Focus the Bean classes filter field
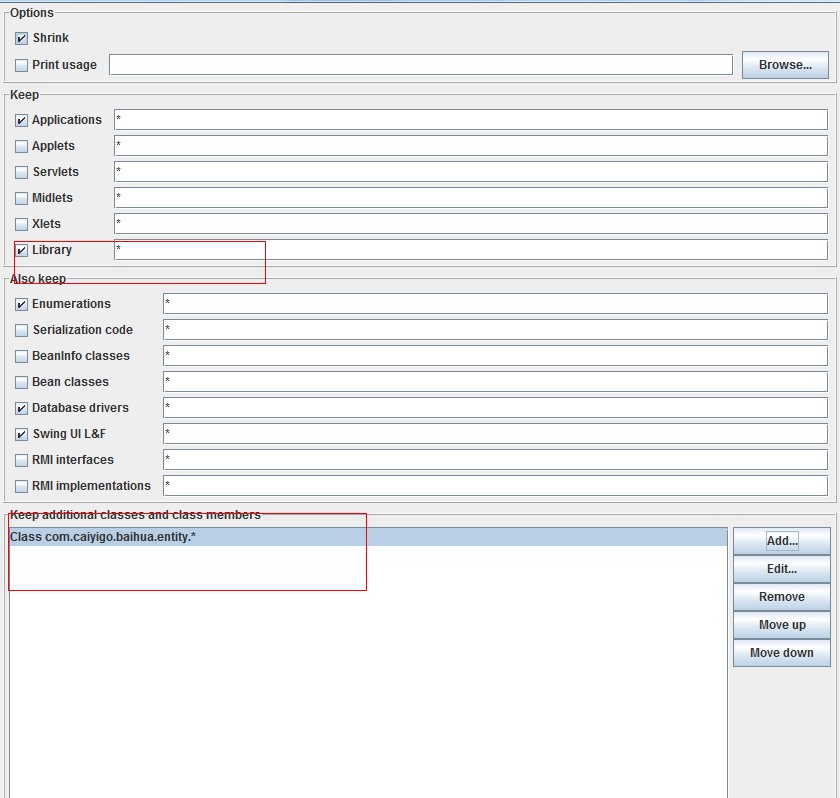The image size is (840, 798). (496, 381)
